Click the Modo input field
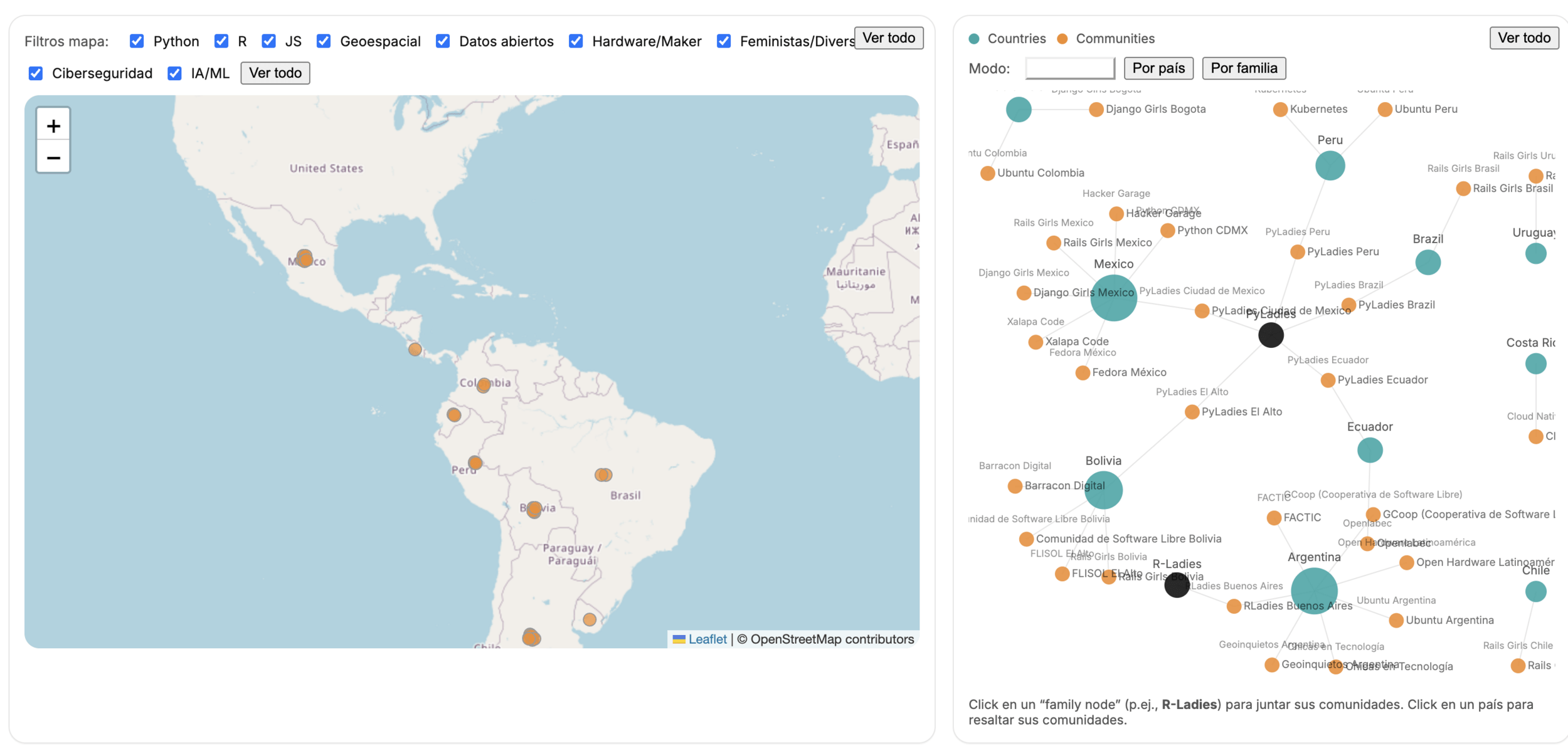 click(1069, 68)
